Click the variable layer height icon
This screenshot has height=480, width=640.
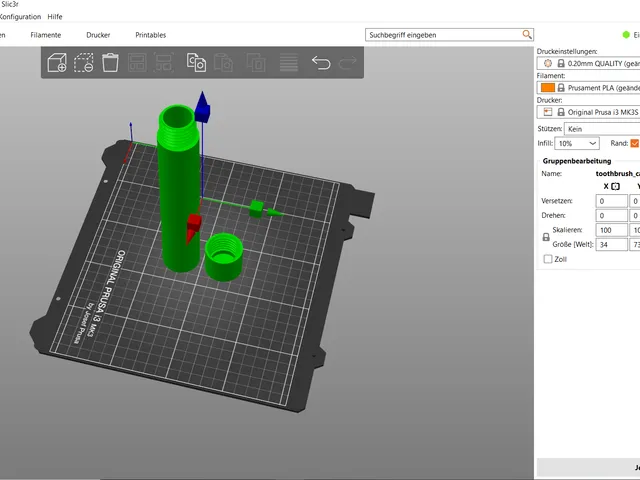click(x=289, y=63)
